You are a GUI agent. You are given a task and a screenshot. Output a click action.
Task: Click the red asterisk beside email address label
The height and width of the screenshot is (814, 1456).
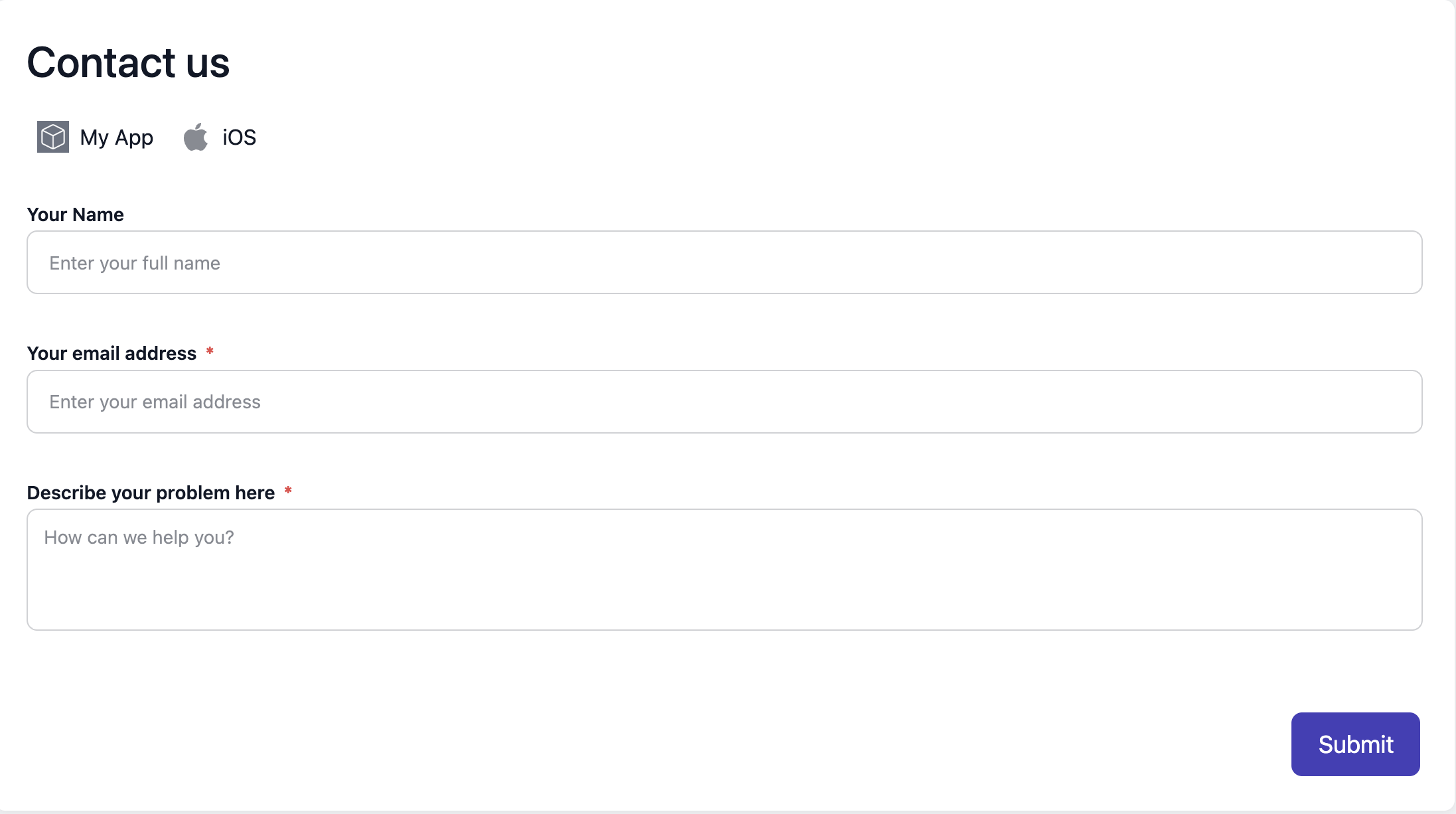(x=210, y=351)
